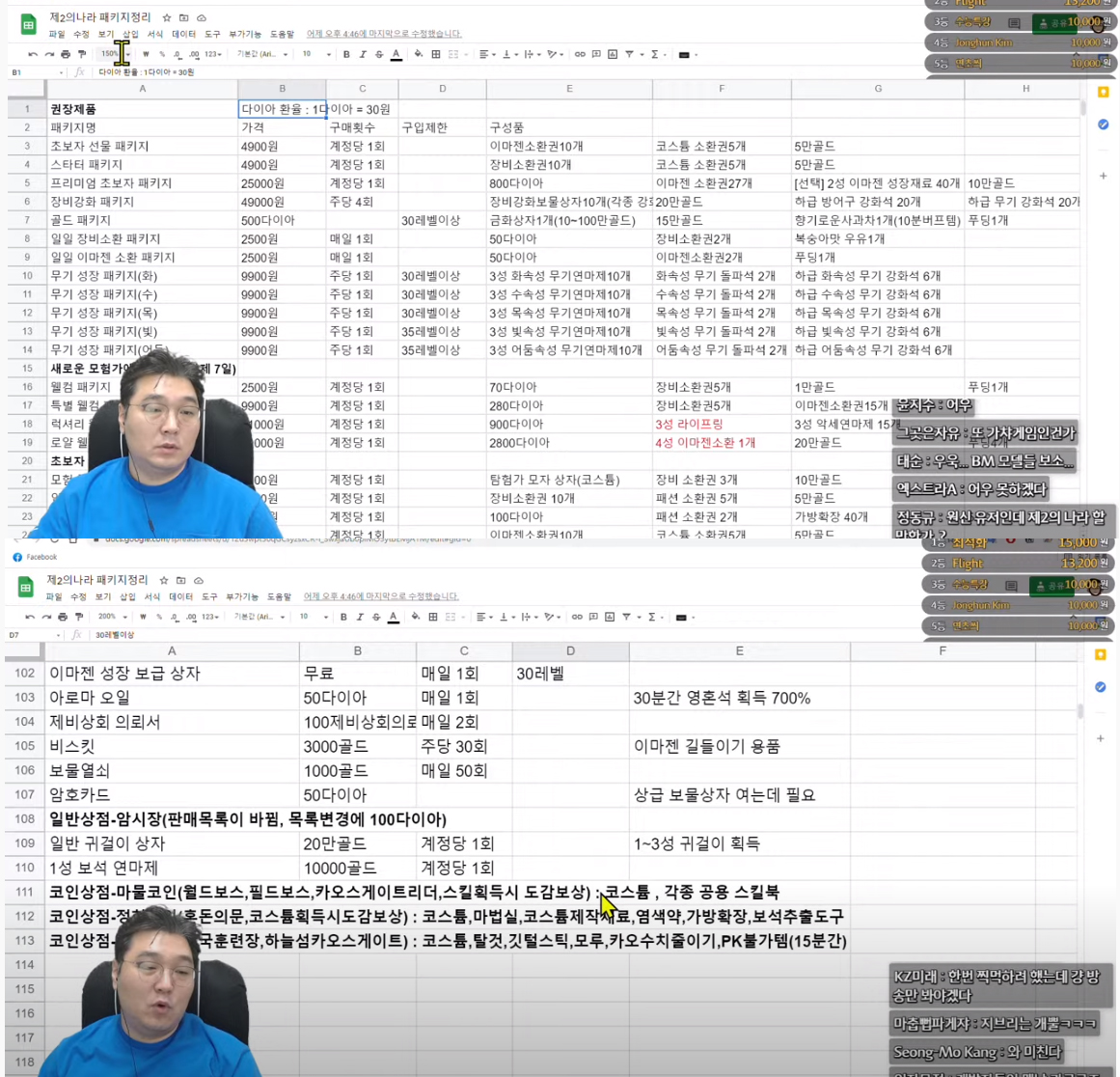Click the filter icon in upper sheet toolbar
This screenshot has width=1120, height=1077.
point(629,54)
